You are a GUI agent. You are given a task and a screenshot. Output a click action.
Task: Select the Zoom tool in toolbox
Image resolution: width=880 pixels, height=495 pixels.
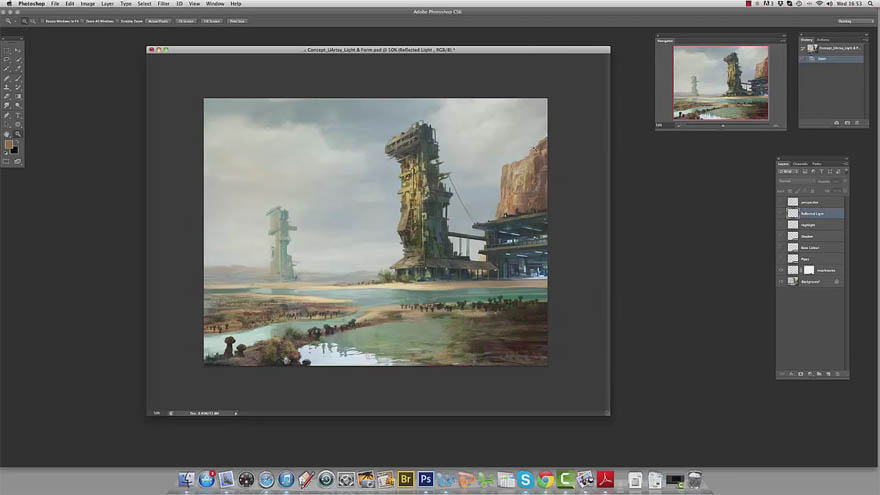pyautogui.click(x=17, y=134)
